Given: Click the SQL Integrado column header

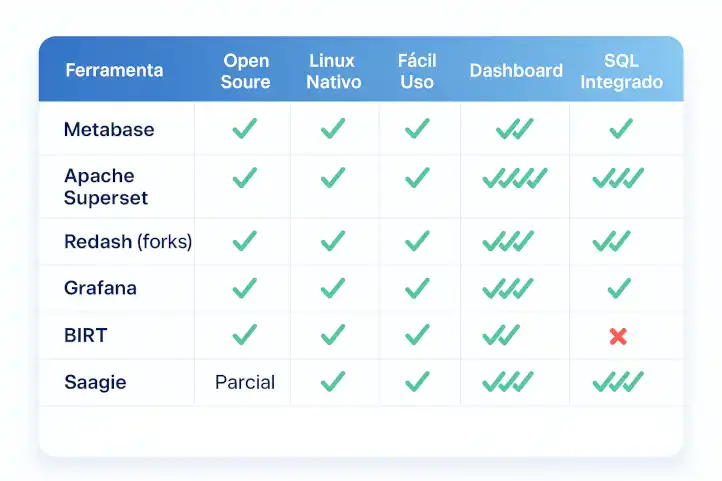Looking at the screenshot, I should click(x=621, y=71).
